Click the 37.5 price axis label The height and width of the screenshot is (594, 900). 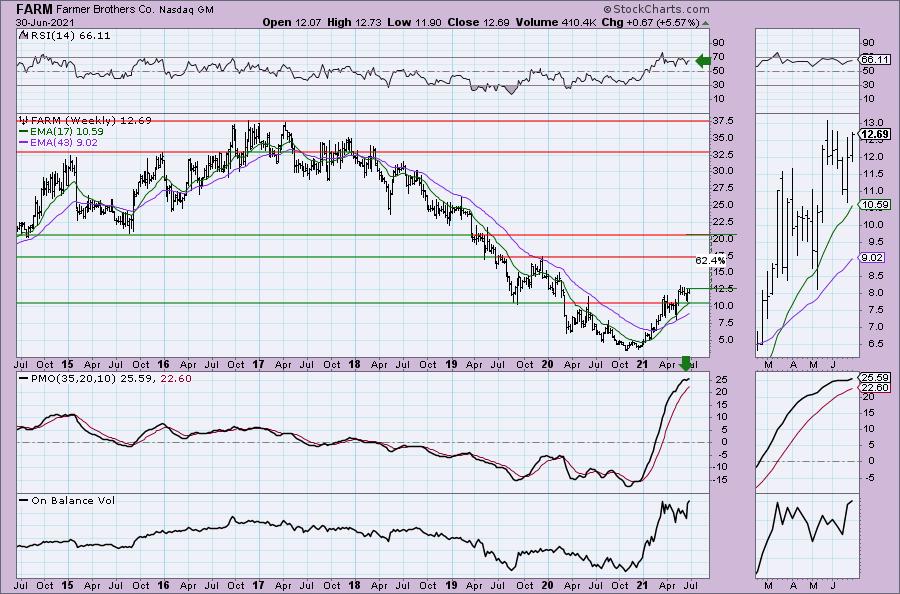coord(723,121)
